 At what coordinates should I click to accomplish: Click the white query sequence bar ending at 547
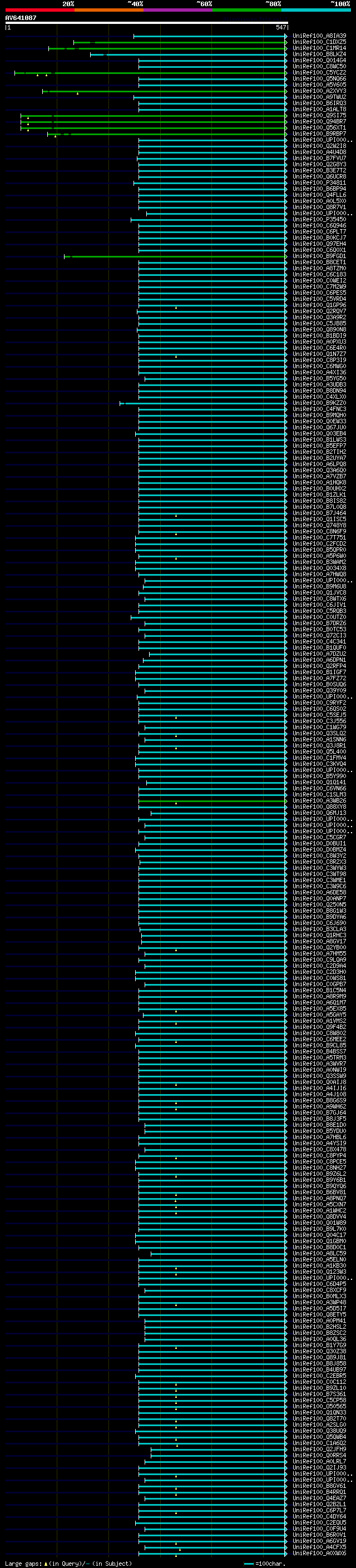146,22
